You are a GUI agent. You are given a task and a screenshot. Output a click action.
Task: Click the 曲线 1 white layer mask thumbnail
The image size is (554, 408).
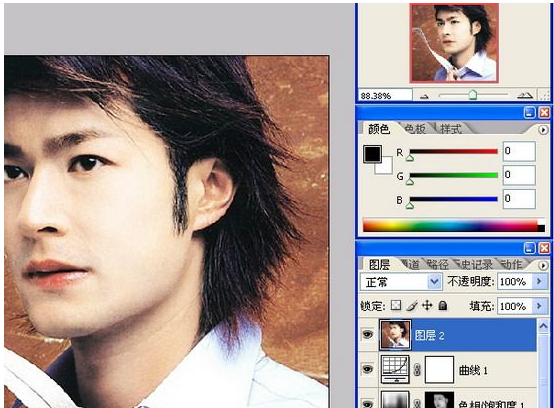439,369
